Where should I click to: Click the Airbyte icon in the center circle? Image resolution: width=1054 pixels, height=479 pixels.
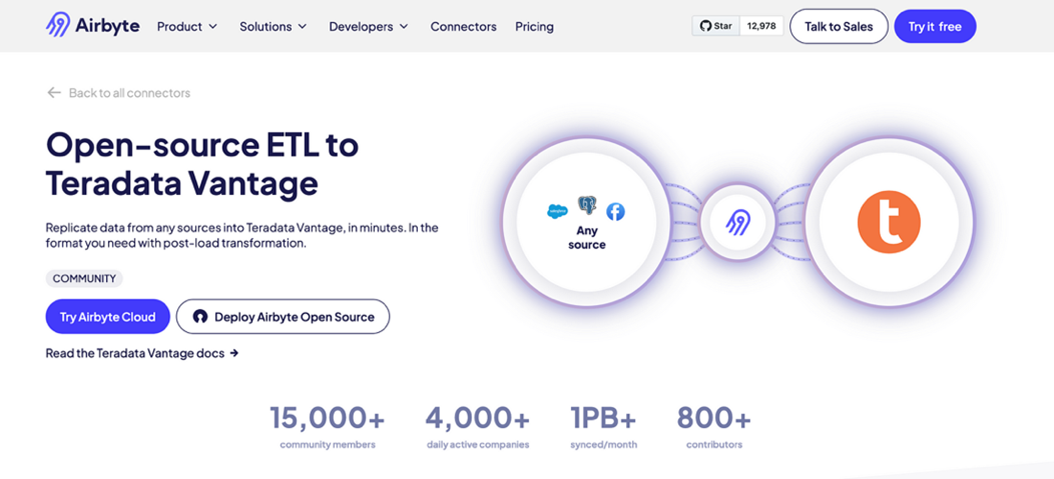click(737, 222)
